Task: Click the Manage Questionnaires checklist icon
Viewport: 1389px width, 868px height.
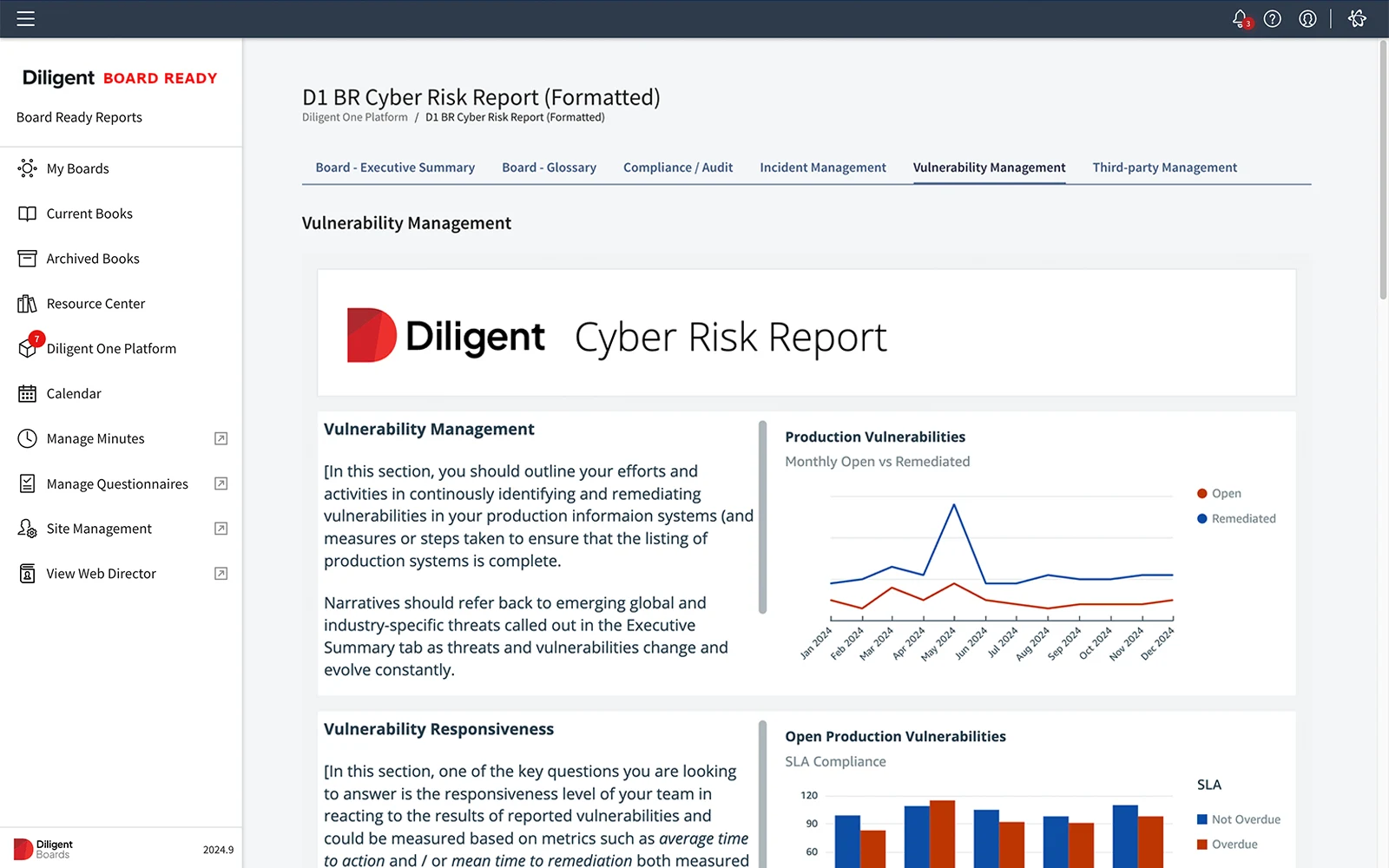Action: tap(28, 483)
